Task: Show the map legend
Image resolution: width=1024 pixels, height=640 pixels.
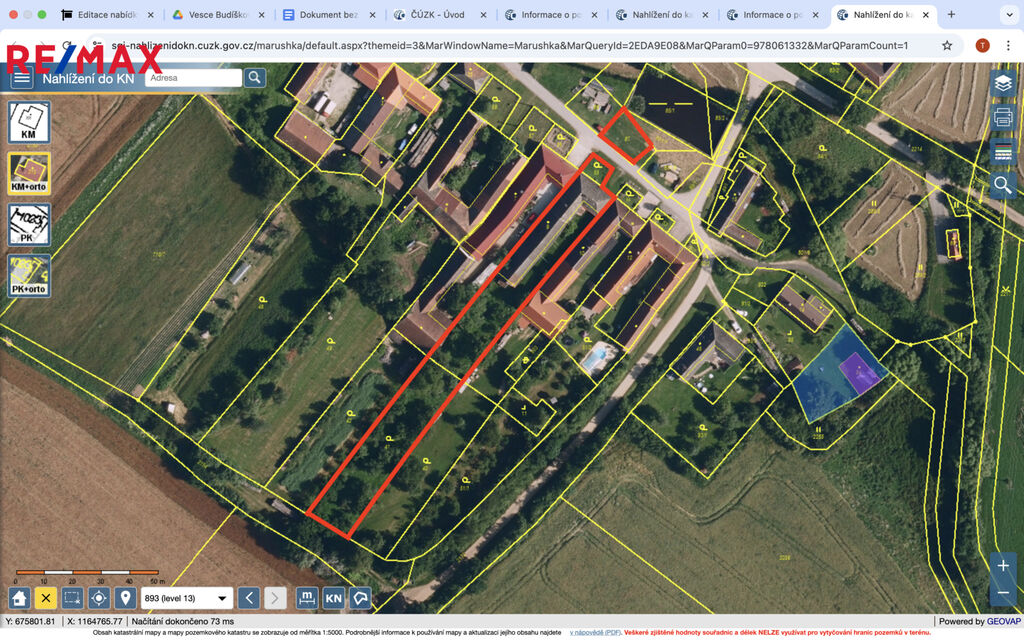Action: [x=1003, y=152]
